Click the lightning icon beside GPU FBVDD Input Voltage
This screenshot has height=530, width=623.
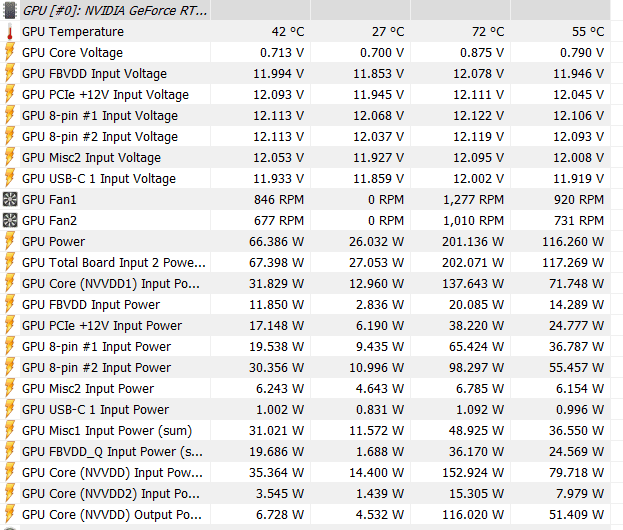10,74
